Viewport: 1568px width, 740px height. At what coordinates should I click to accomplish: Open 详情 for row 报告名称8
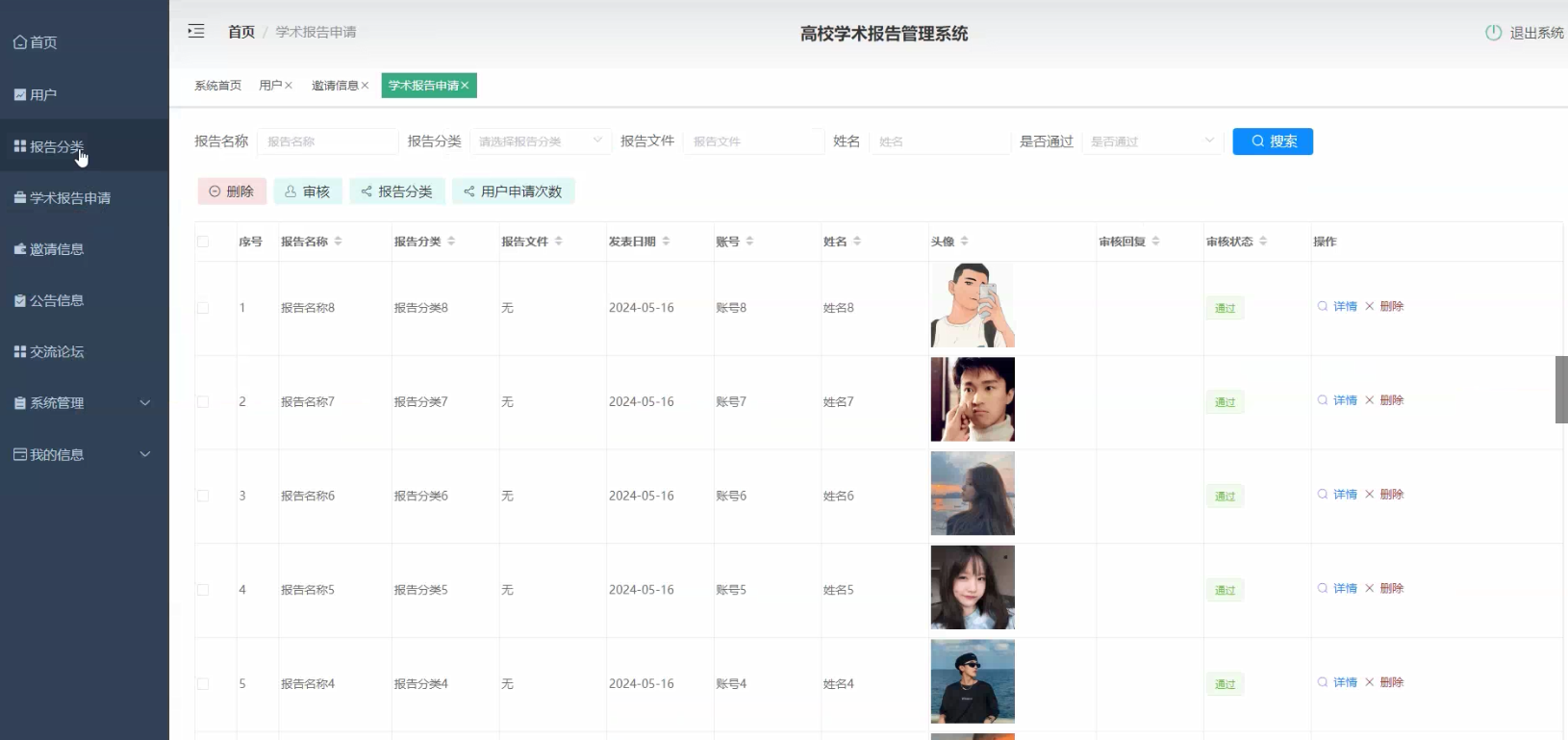pyautogui.click(x=1337, y=306)
